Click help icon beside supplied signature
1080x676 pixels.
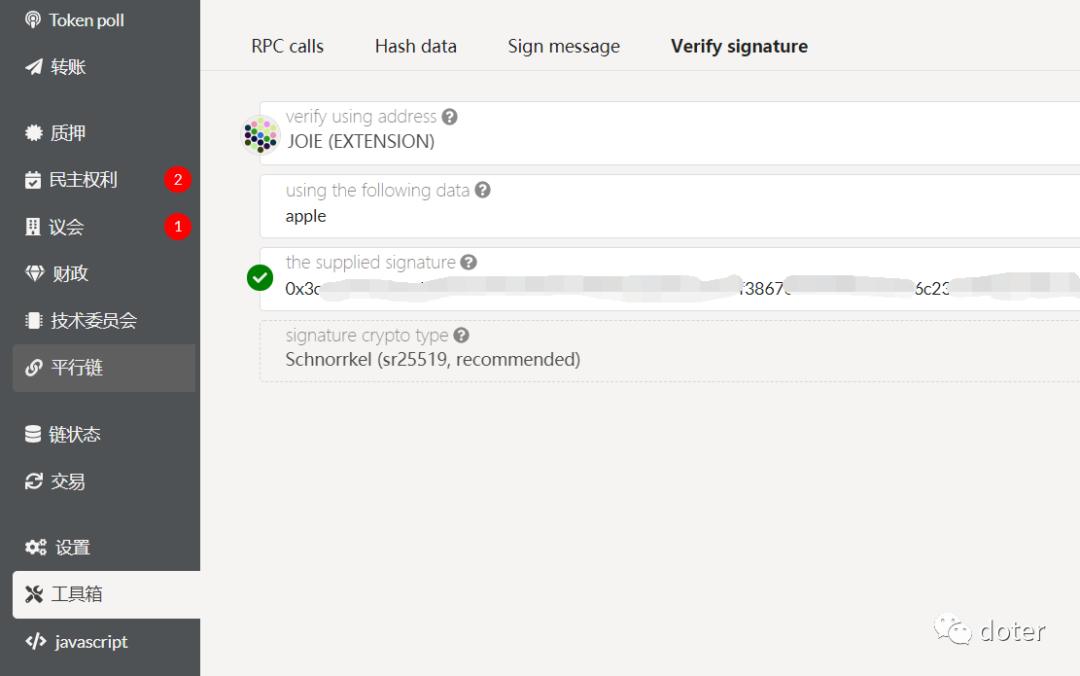pos(468,262)
